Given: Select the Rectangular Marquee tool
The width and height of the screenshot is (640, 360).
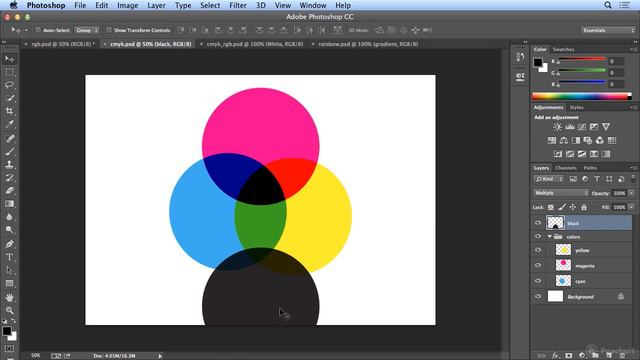Looking at the screenshot, I should click(x=9, y=72).
